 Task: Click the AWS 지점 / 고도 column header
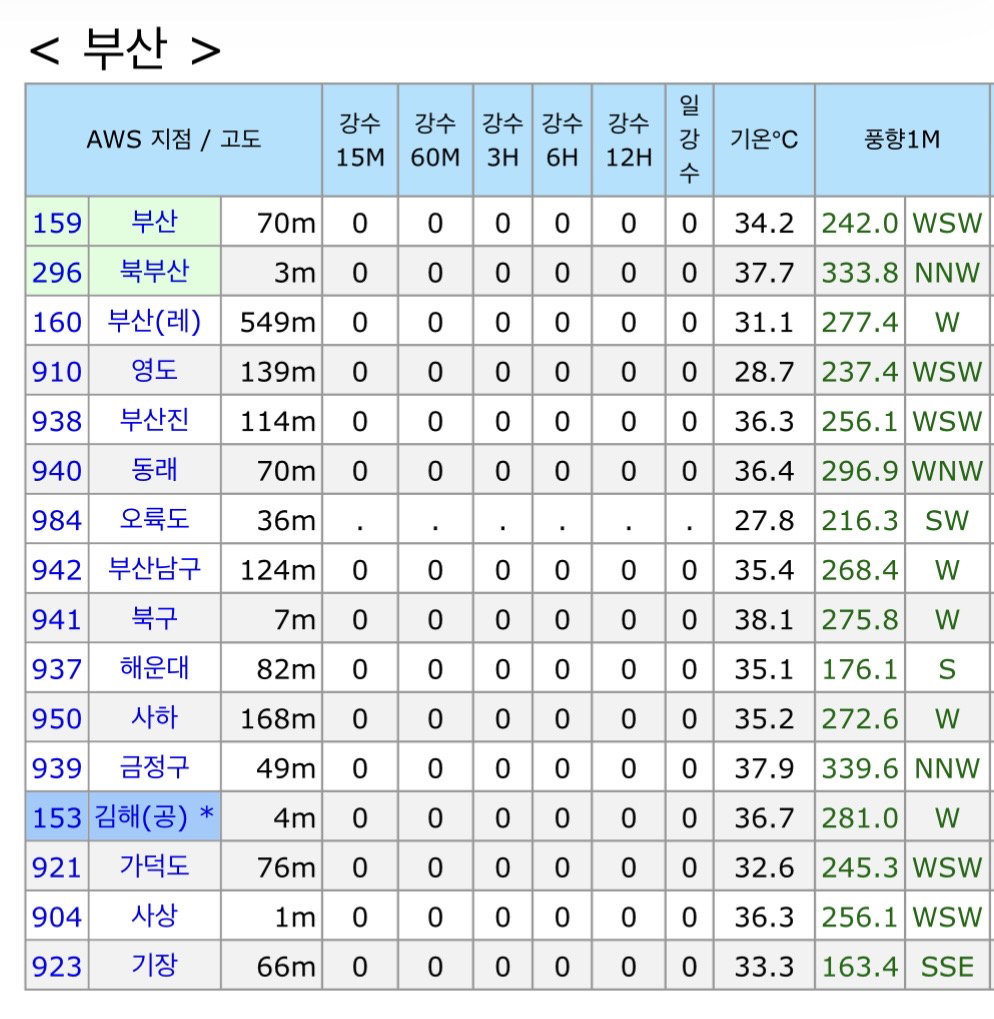[x=173, y=140]
